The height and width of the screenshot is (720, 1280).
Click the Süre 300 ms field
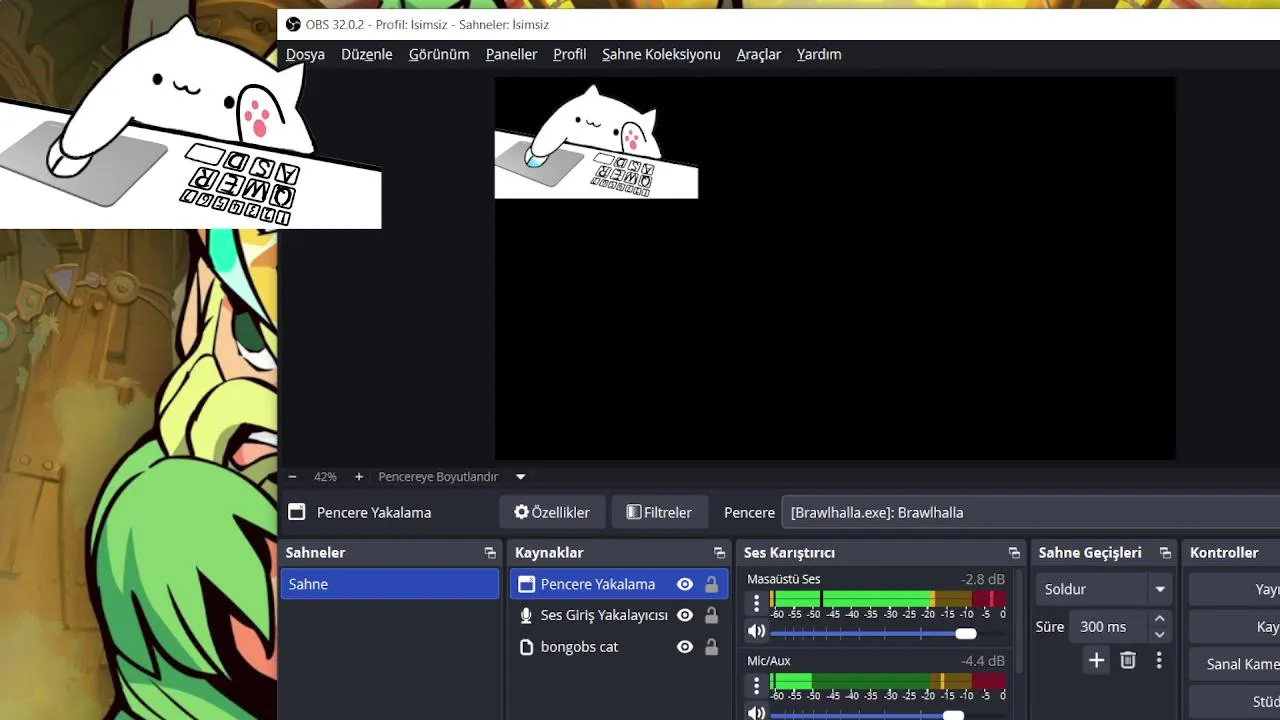[1108, 627]
